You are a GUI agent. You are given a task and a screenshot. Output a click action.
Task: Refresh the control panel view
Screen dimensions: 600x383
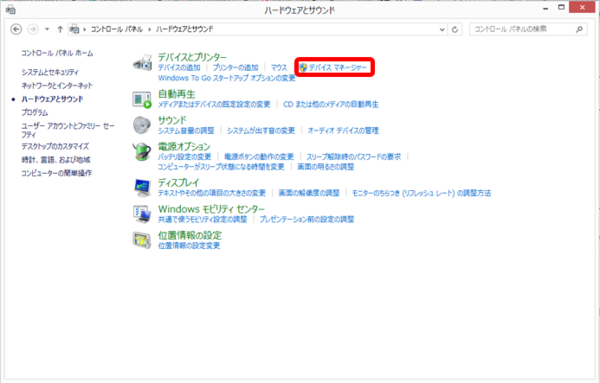pyautogui.click(x=455, y=29)
